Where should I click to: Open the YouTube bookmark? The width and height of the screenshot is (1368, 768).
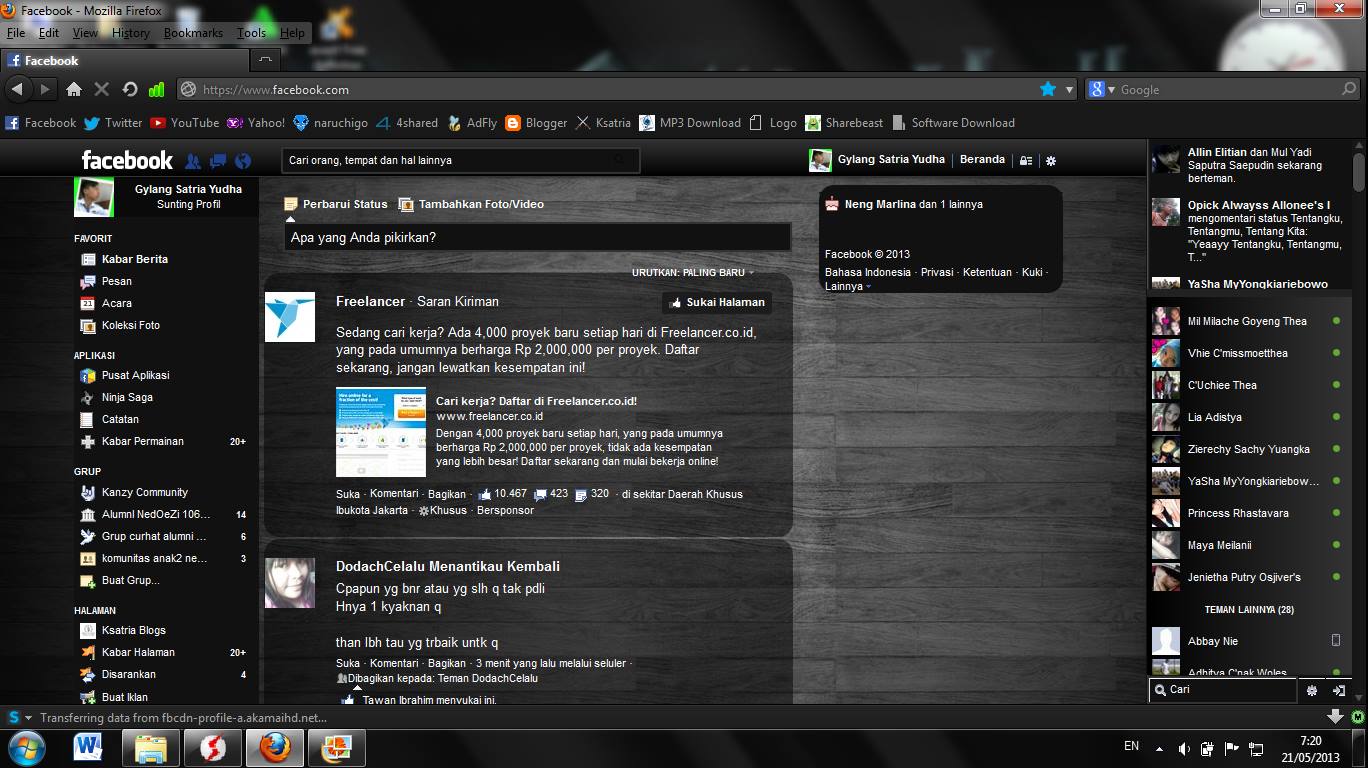click(184, 123)
